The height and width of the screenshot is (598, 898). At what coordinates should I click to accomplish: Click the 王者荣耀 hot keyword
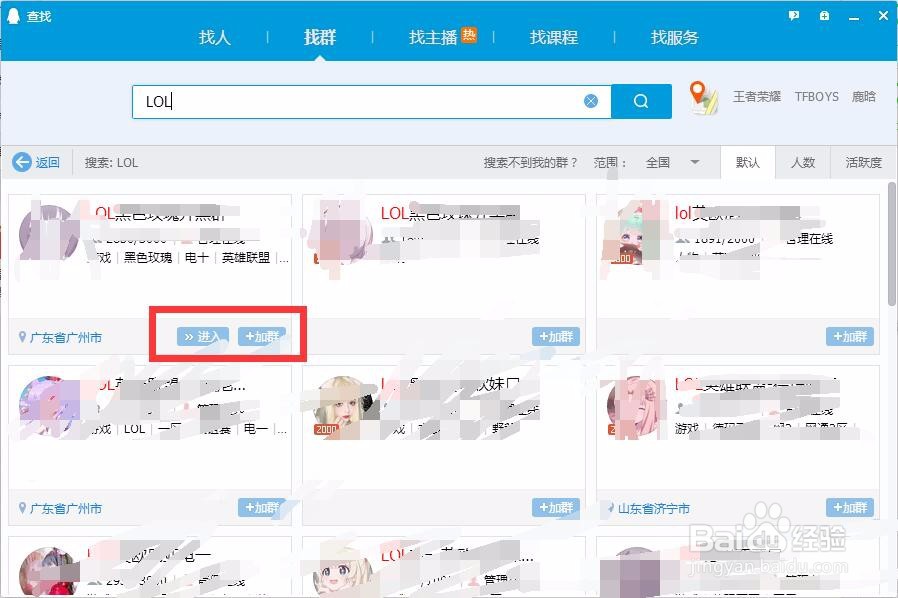point(757,96)
